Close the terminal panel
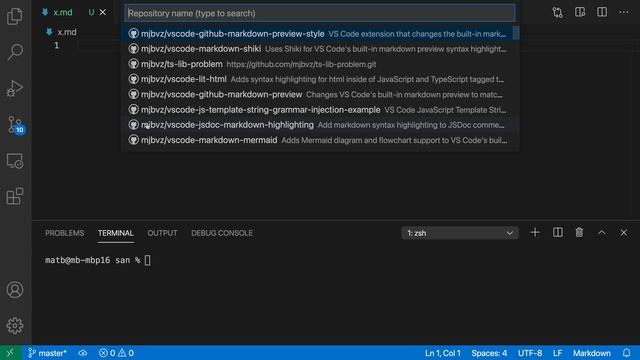The width and height of the screenshot is (640, 360). [x=624, y=233]
